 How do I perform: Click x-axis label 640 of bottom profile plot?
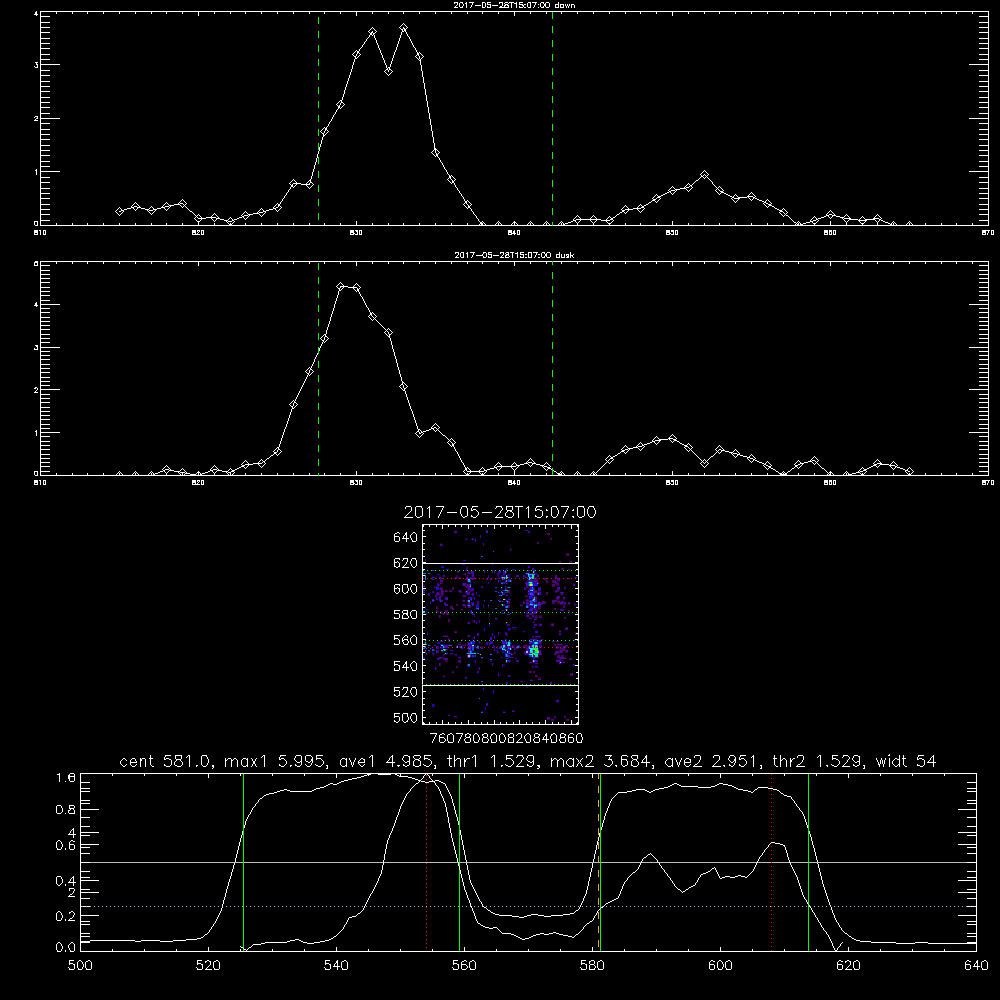(976, 966)
